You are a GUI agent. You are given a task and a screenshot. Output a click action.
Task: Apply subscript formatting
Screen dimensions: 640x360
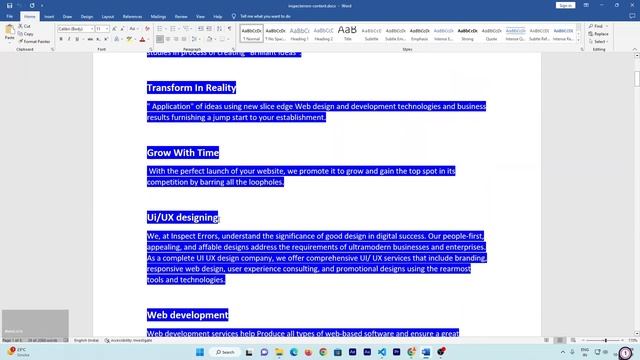point(98,39)
